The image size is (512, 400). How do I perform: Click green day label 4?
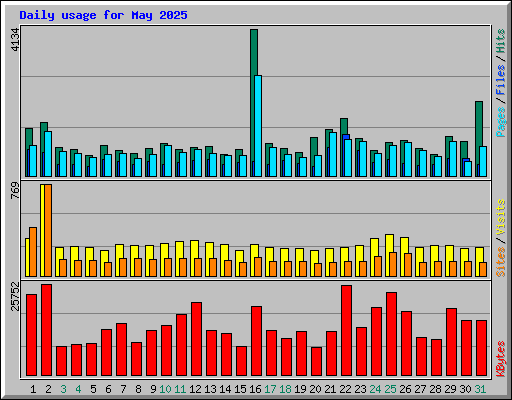(78, 389)
